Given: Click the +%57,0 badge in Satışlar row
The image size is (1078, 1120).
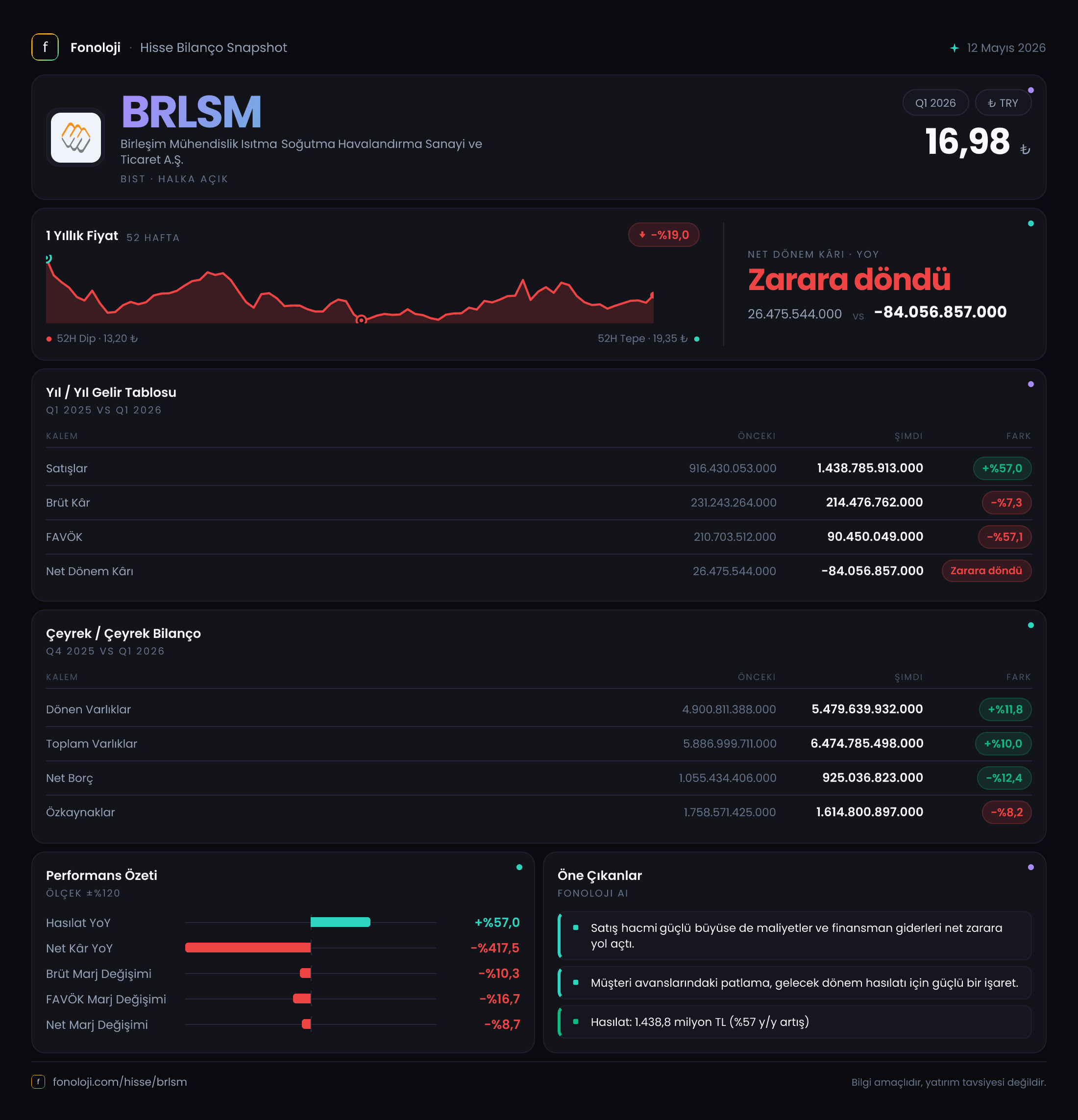Looking at the screenshot, I should tap(1002, 468).
